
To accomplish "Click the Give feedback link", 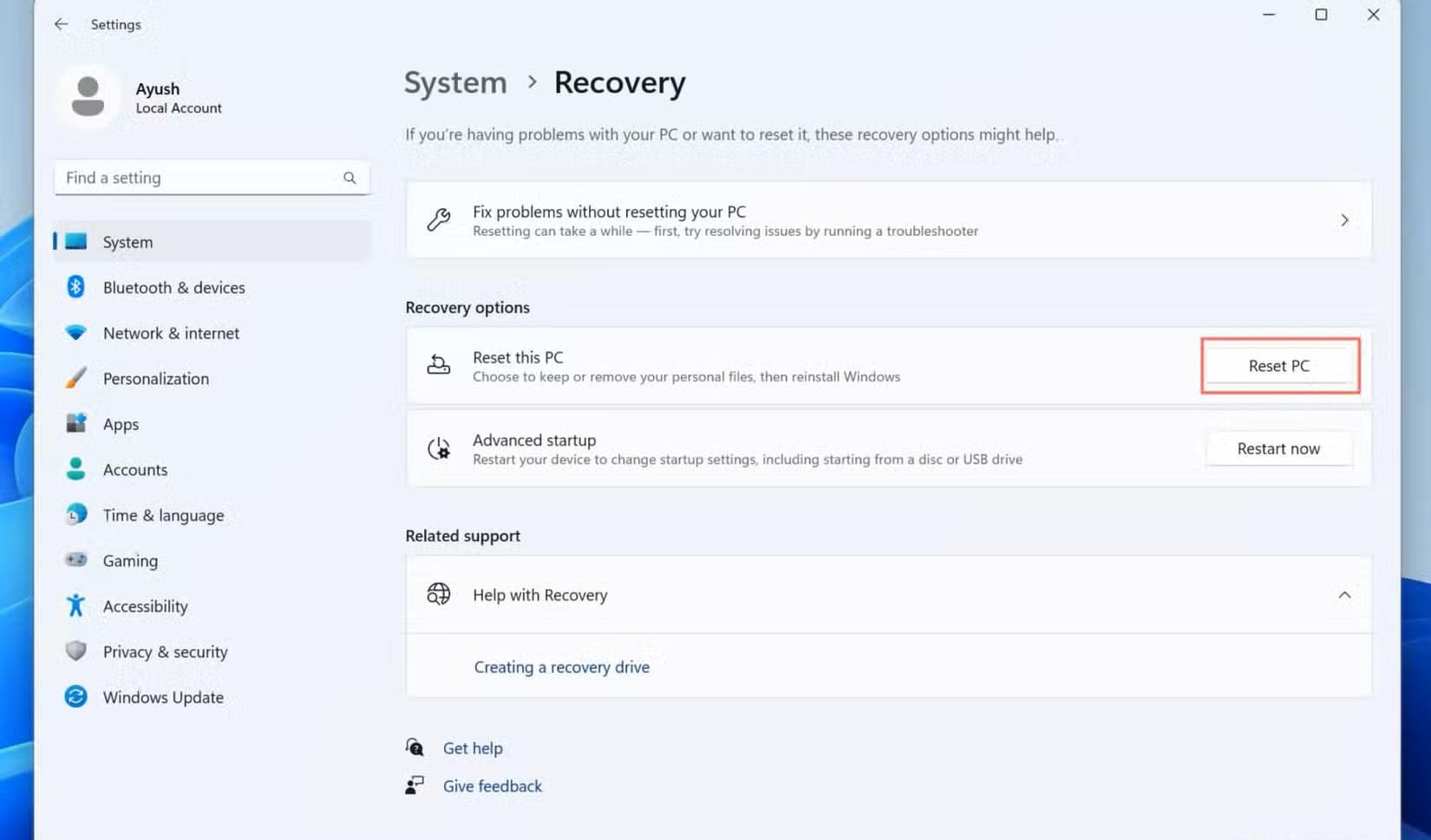I will [x=492, y=785].
